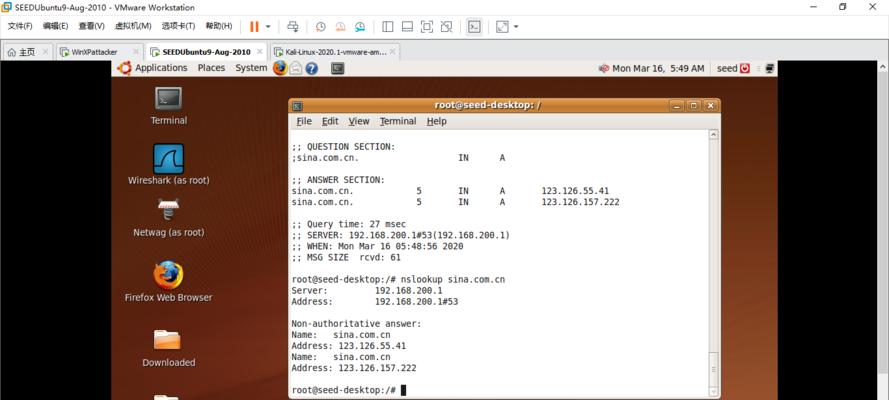Screen dimensions: 889x400
Task: Close the 主页 home tab
Action: [46, 52]
